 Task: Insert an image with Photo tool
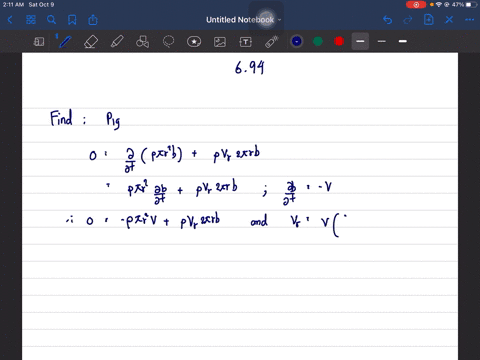coord(220,42)
